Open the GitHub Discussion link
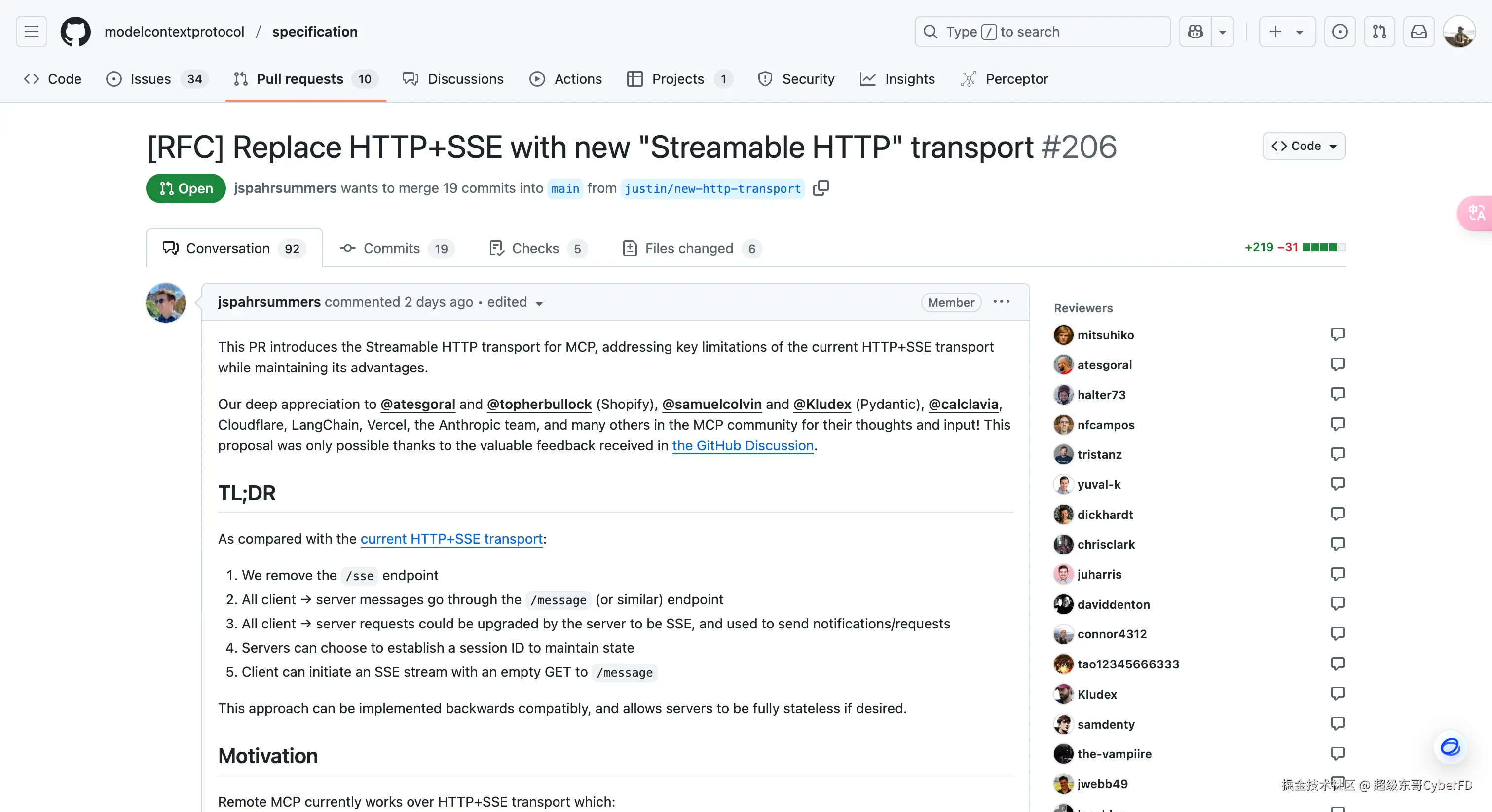The height and width of the screenshot is (812, 1492). [x=743, y=445]
